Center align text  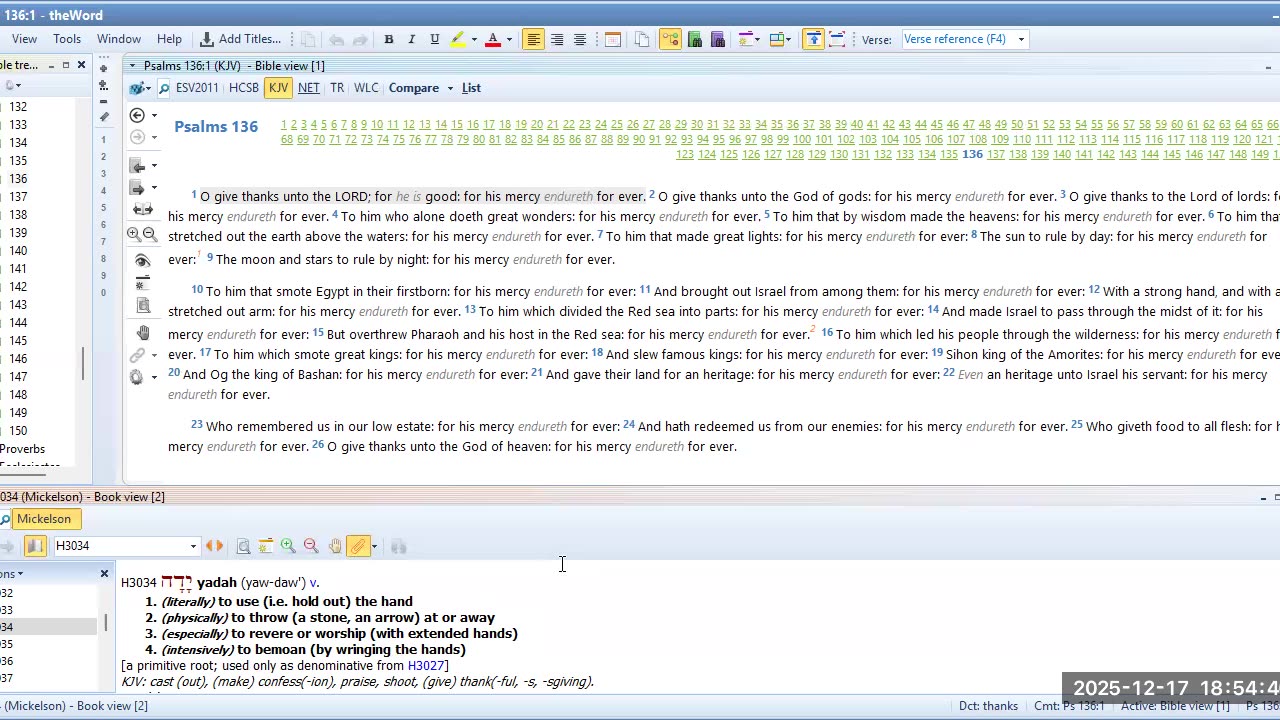coord(557,39)
